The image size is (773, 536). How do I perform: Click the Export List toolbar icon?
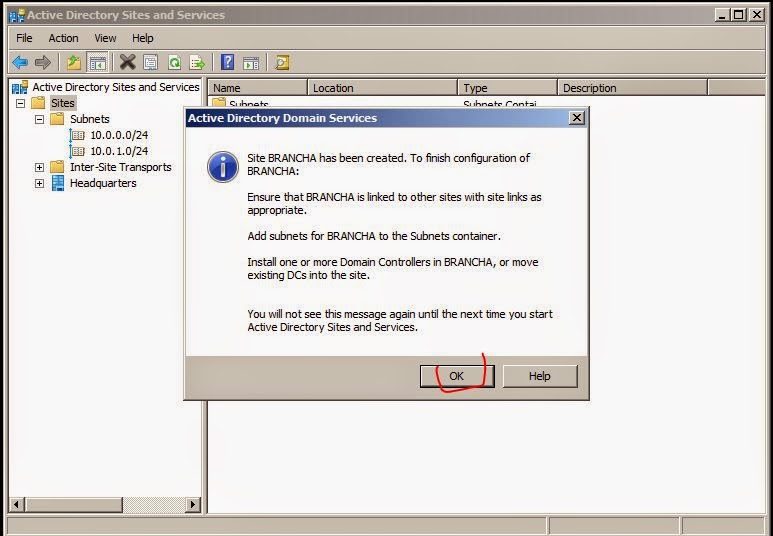pos(198,63)
